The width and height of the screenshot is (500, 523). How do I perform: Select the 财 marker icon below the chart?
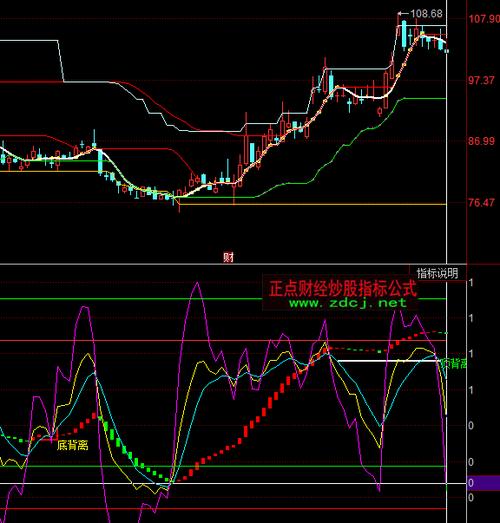(229, 257)
